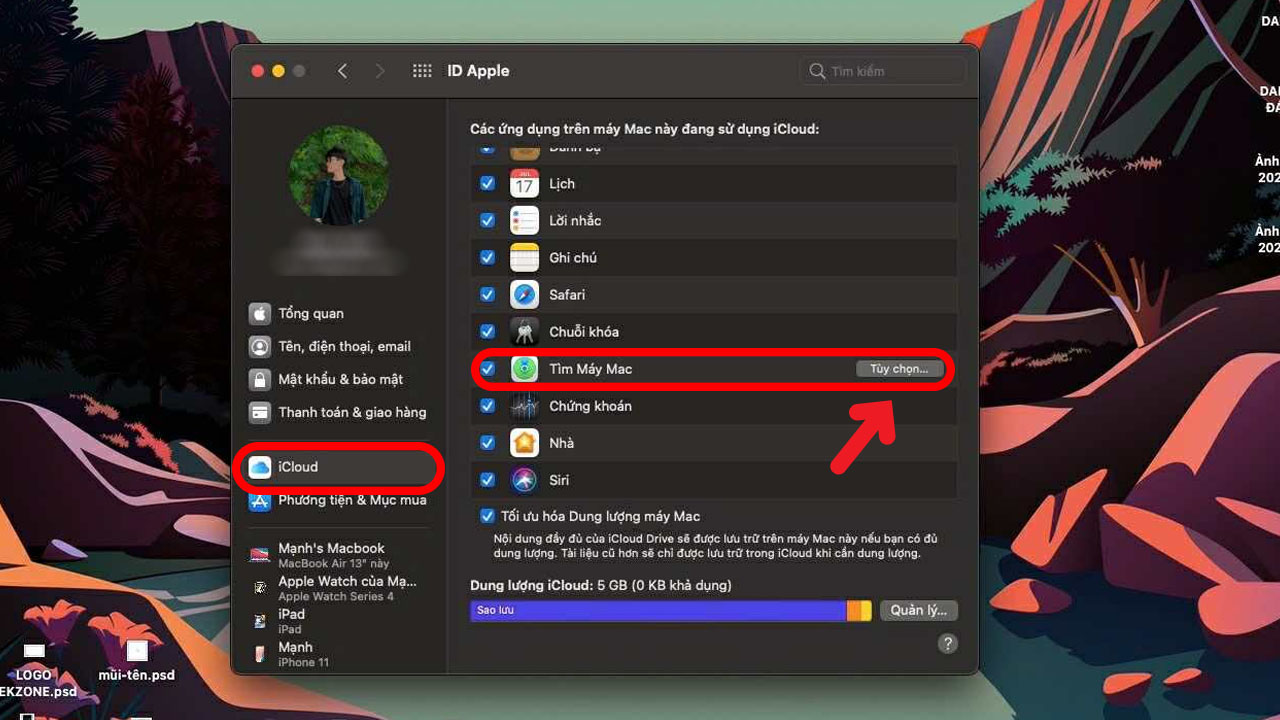Screen dimensions: 1280x720
Task: Toggle the Chứng khoán checkbox
Action: (x=487, y=406)
